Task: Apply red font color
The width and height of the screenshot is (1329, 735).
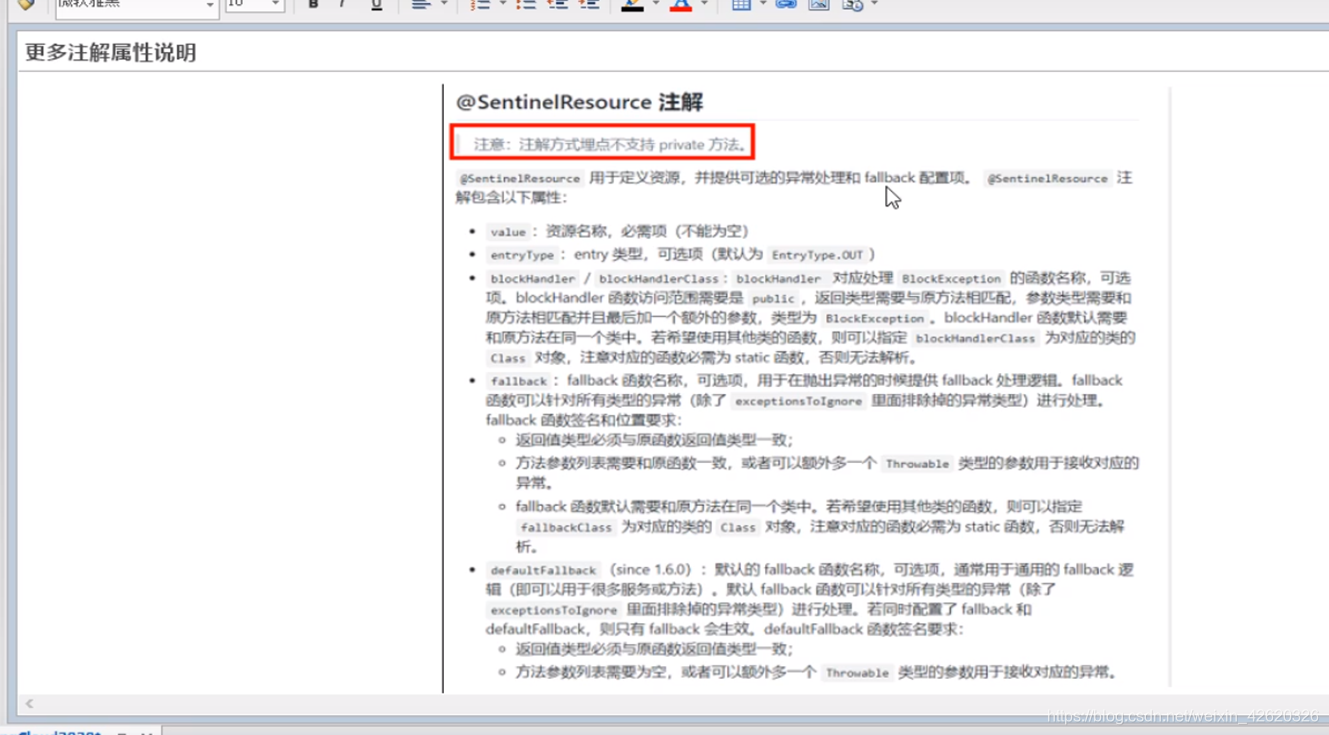Action: click(x=681, y=4)
